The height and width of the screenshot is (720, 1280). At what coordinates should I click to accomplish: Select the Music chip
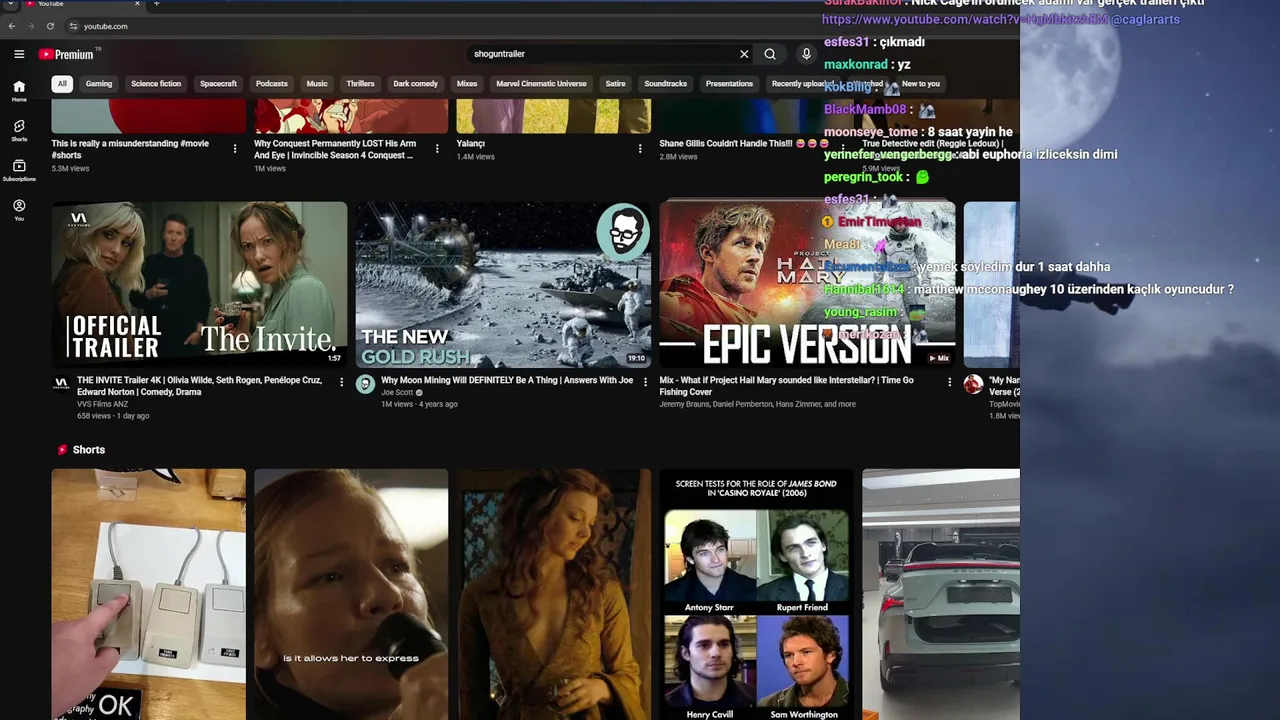click(x=317, y=84)
